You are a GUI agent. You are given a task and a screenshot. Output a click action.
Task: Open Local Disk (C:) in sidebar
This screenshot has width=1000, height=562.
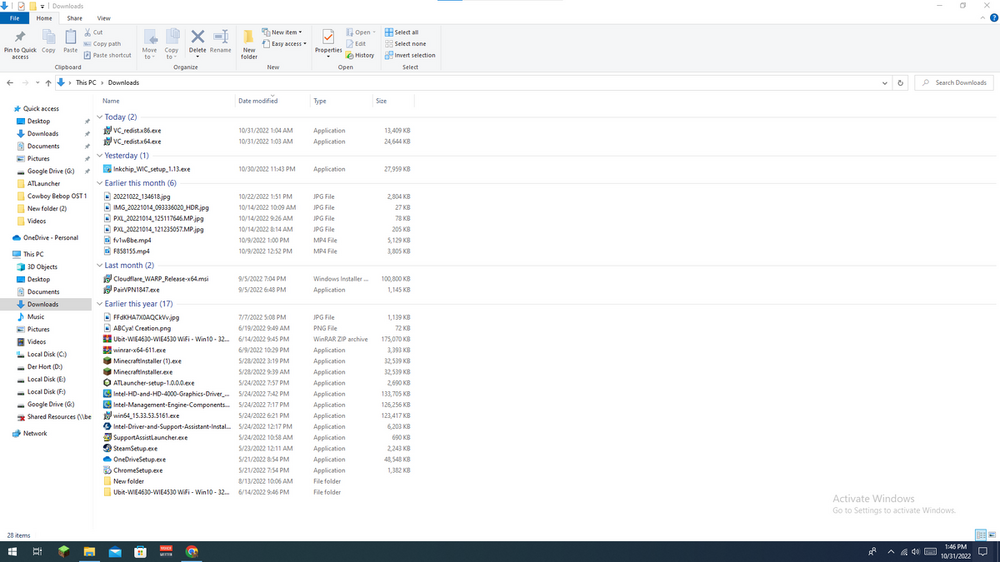47,355
